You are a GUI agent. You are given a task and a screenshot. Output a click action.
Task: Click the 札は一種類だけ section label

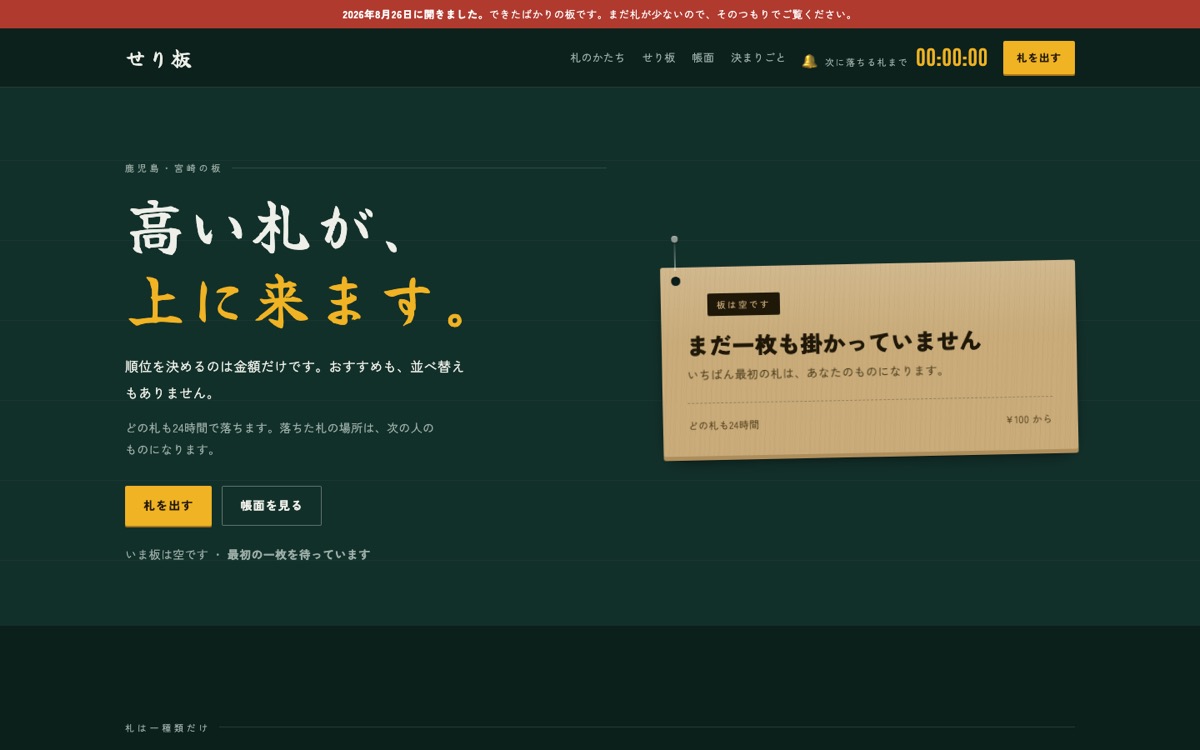tap(167, 728)
